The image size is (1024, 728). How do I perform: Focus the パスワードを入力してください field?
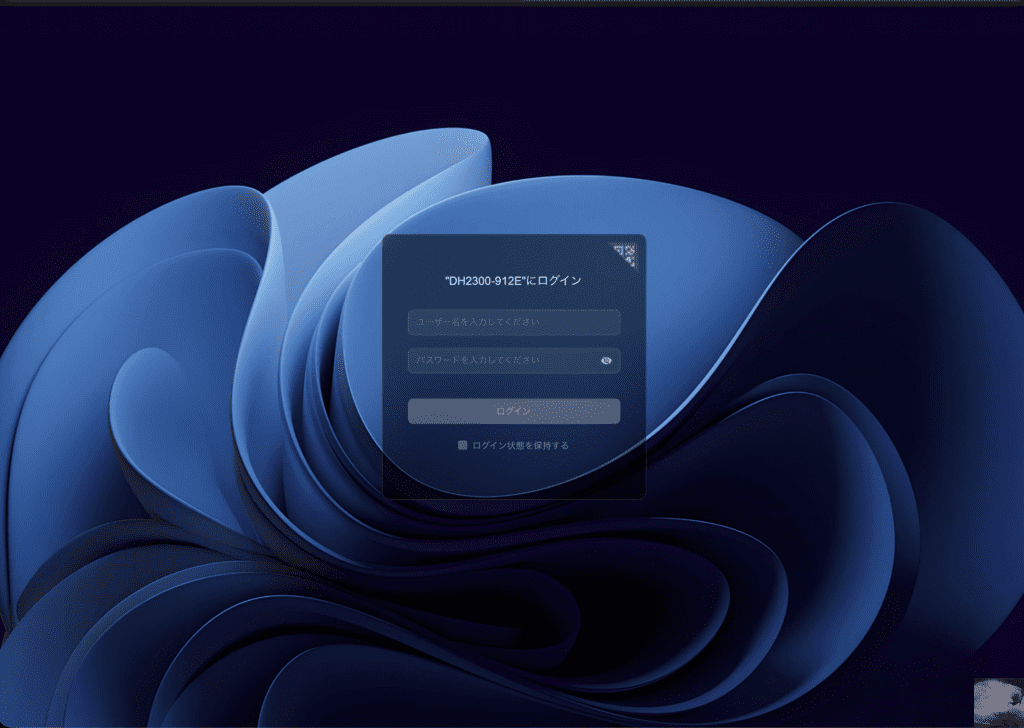500,360
